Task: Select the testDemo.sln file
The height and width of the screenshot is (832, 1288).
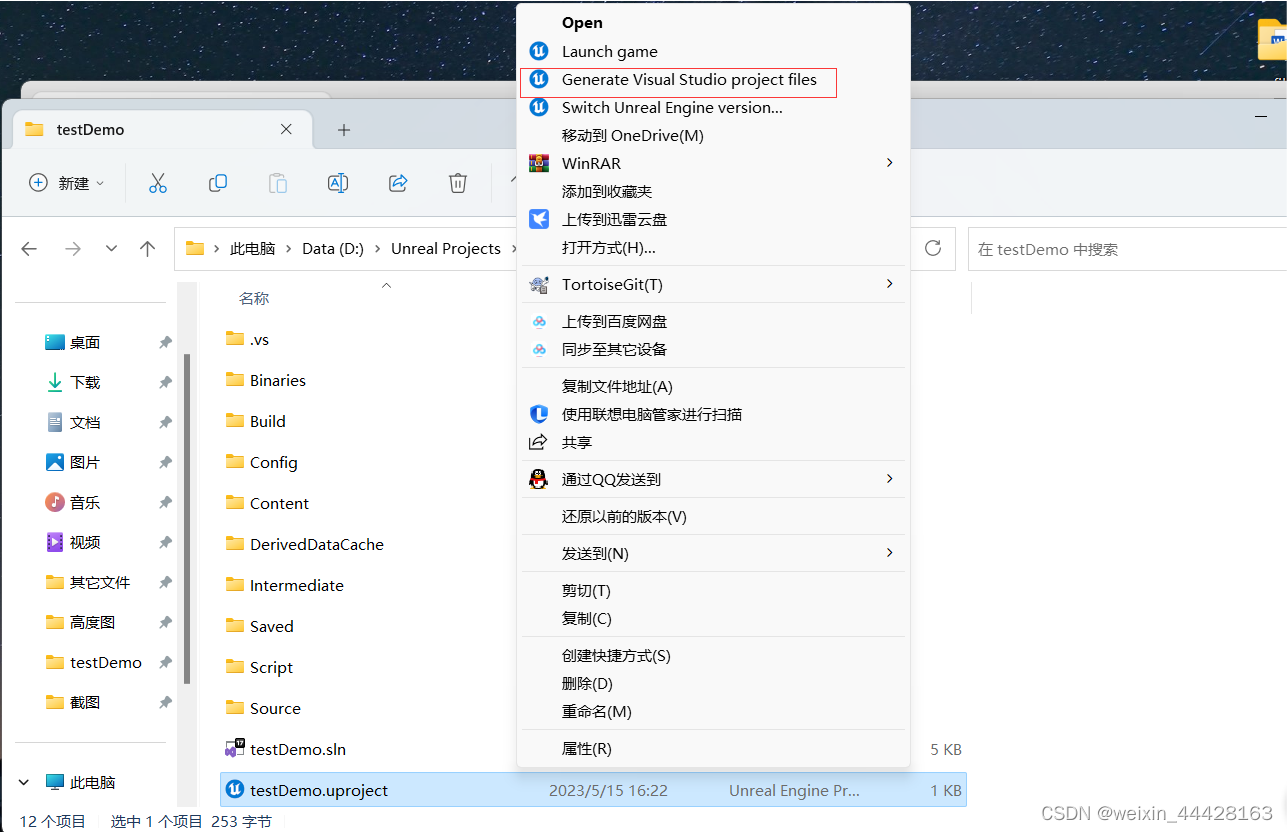Action: (298, 749)
